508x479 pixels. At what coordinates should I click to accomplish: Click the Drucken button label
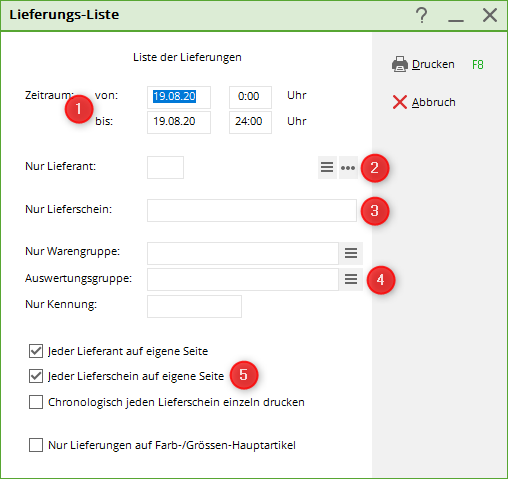[433, 64]
